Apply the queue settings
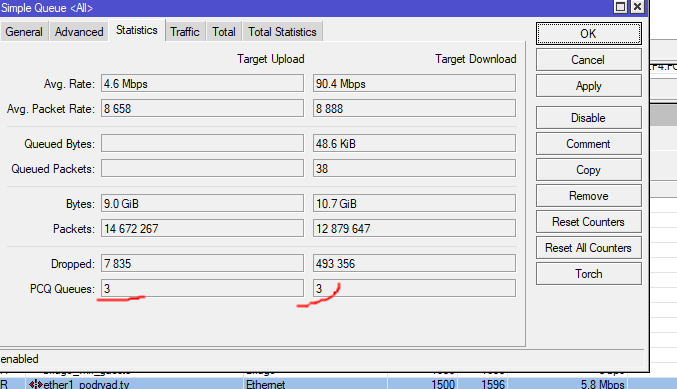The image size is (677, 389). pyautogui.click(x=588, y=86)
